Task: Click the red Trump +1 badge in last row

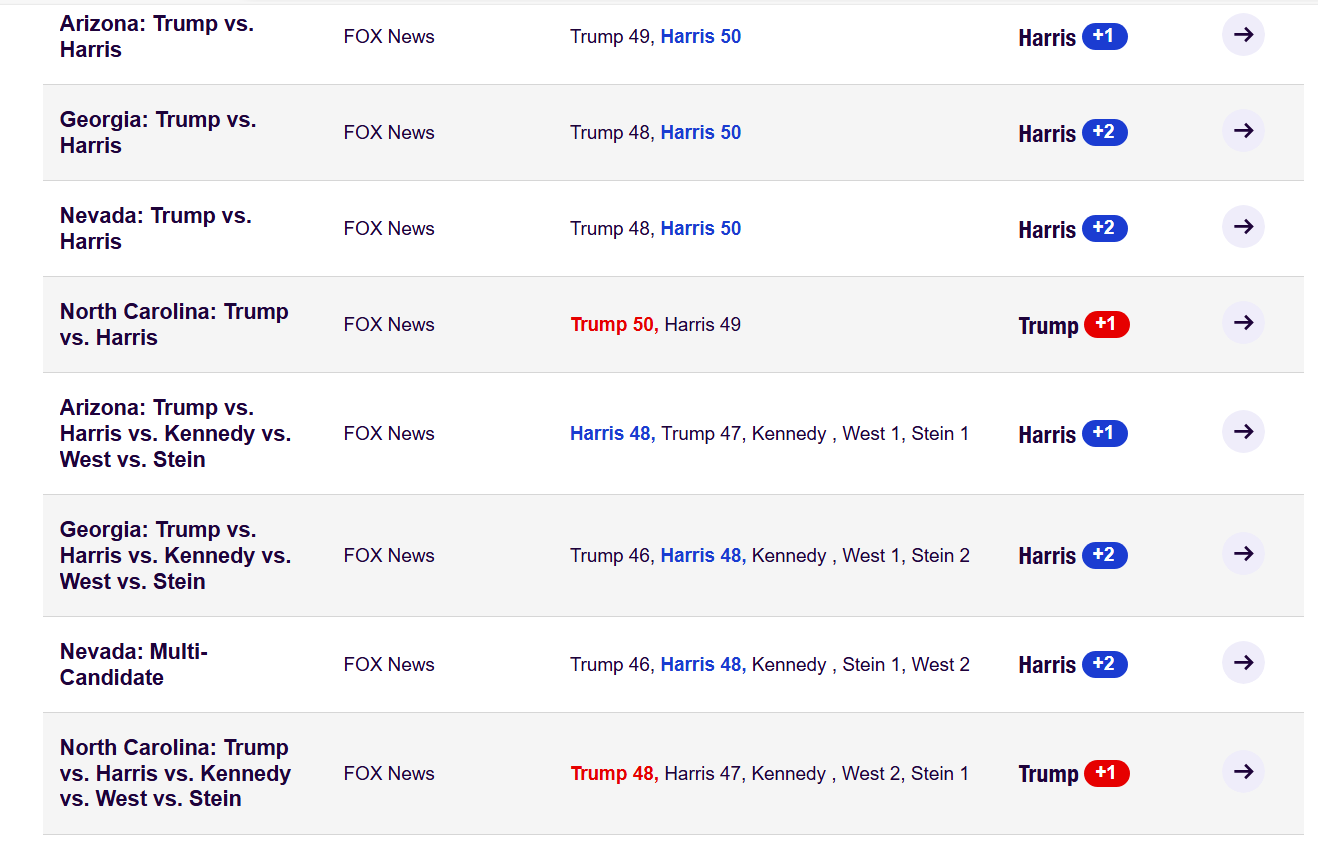Action: click(x=1106, y=773)
